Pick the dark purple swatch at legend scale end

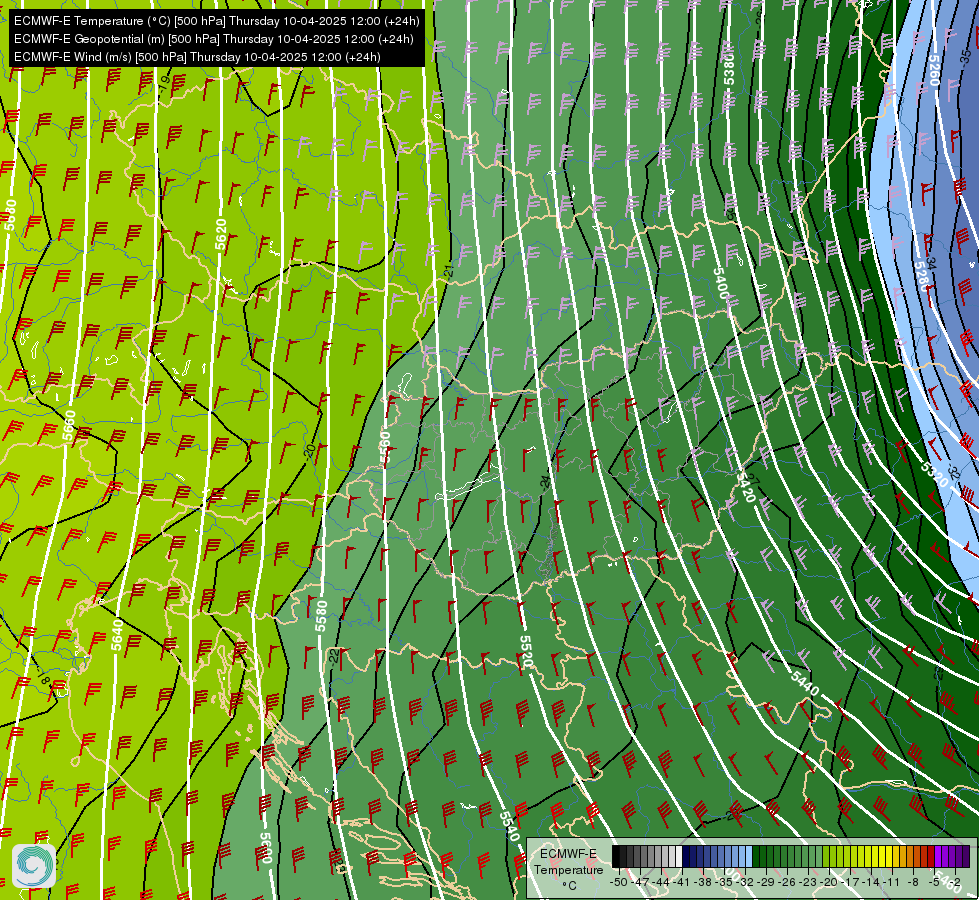[966, 856]
